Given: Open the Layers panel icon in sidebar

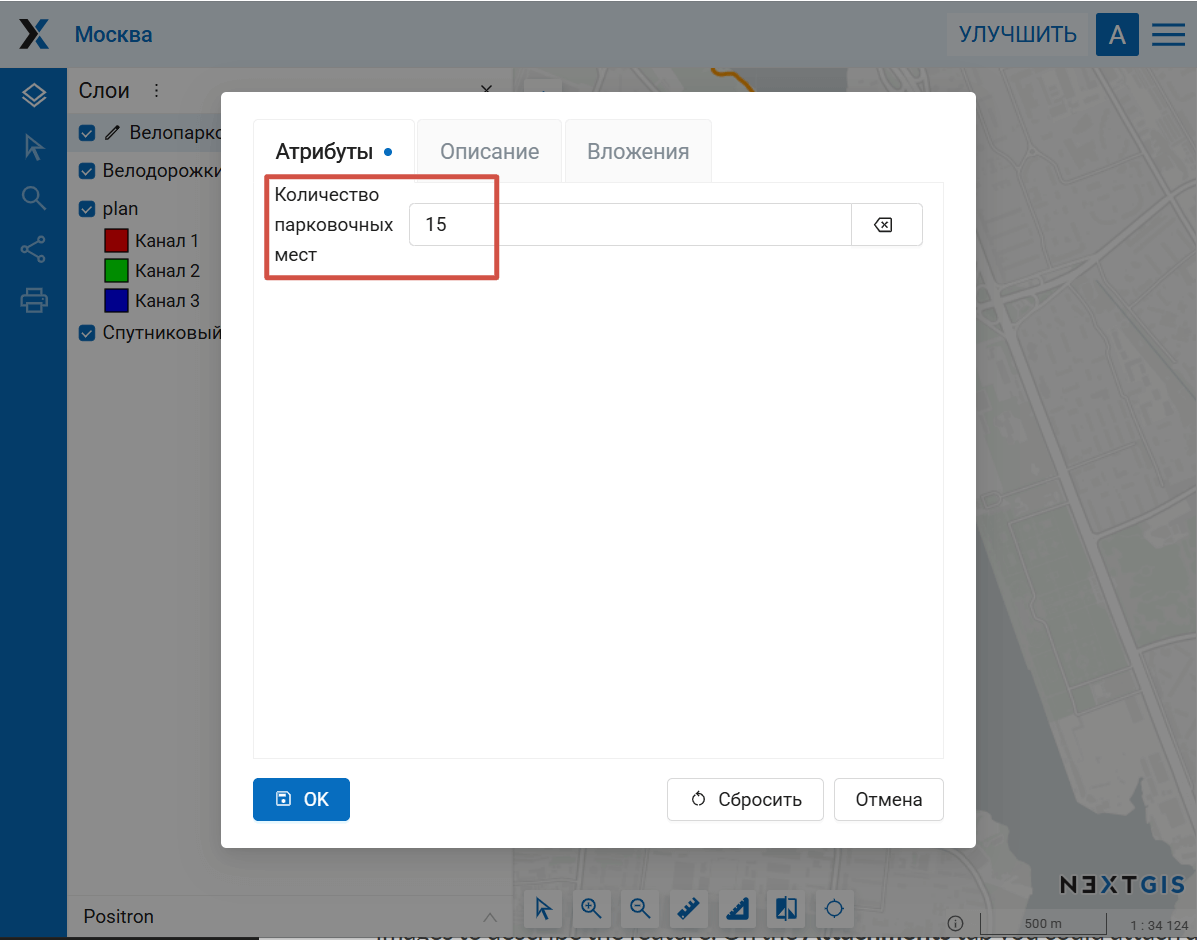Looking at the screenshot, I should (34, 96).
